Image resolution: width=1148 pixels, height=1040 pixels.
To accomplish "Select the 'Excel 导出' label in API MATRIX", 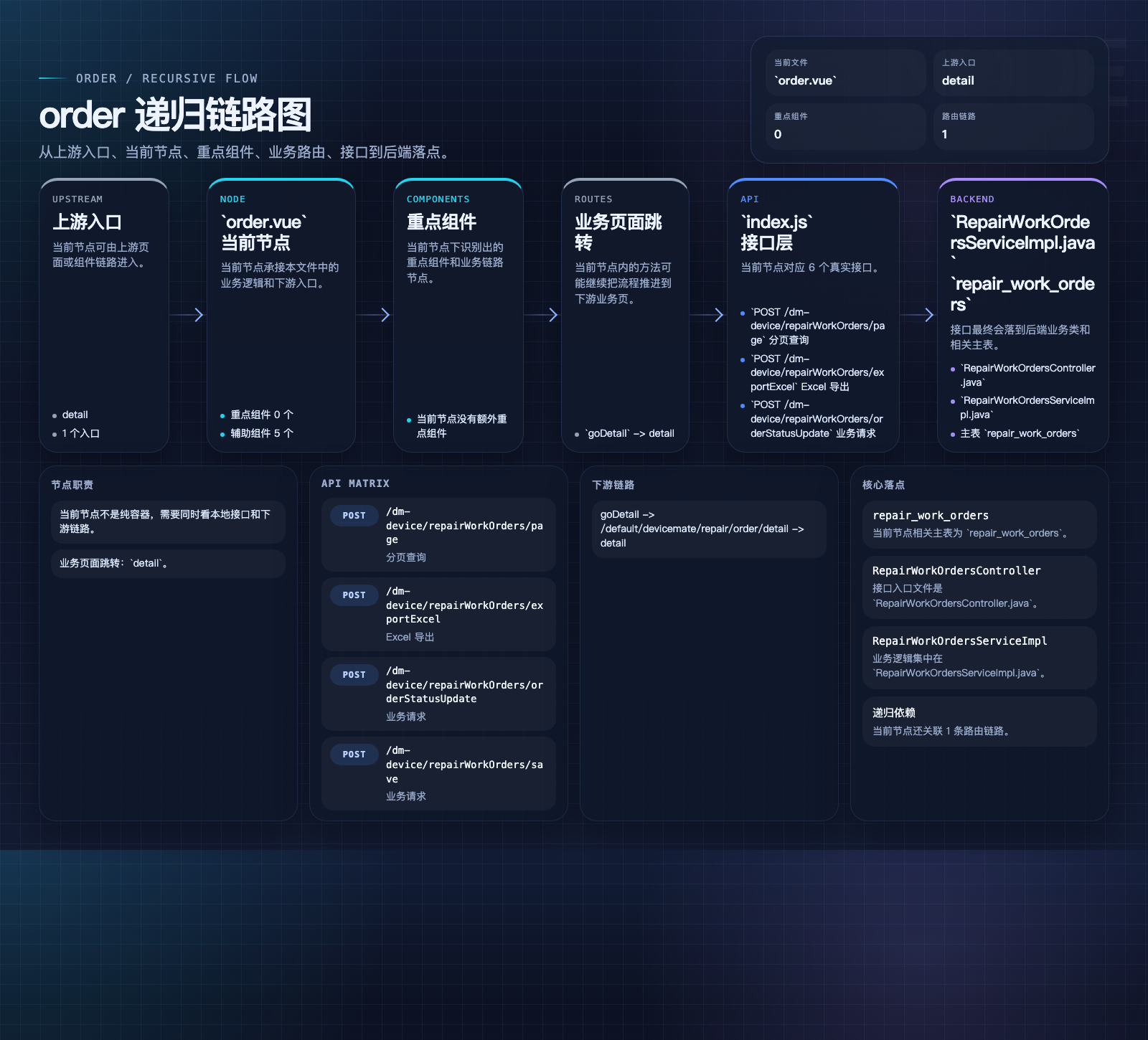I will 410,637.
